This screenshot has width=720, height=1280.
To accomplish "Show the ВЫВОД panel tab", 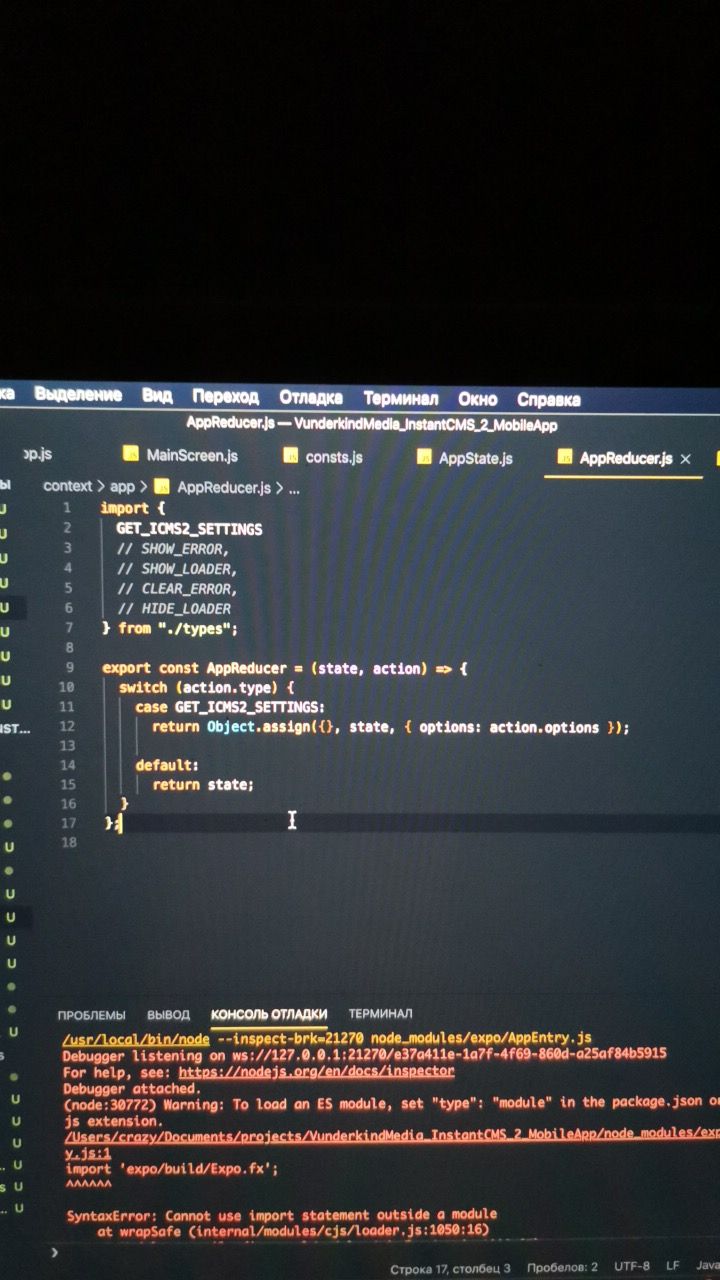I will point(168,1014).
